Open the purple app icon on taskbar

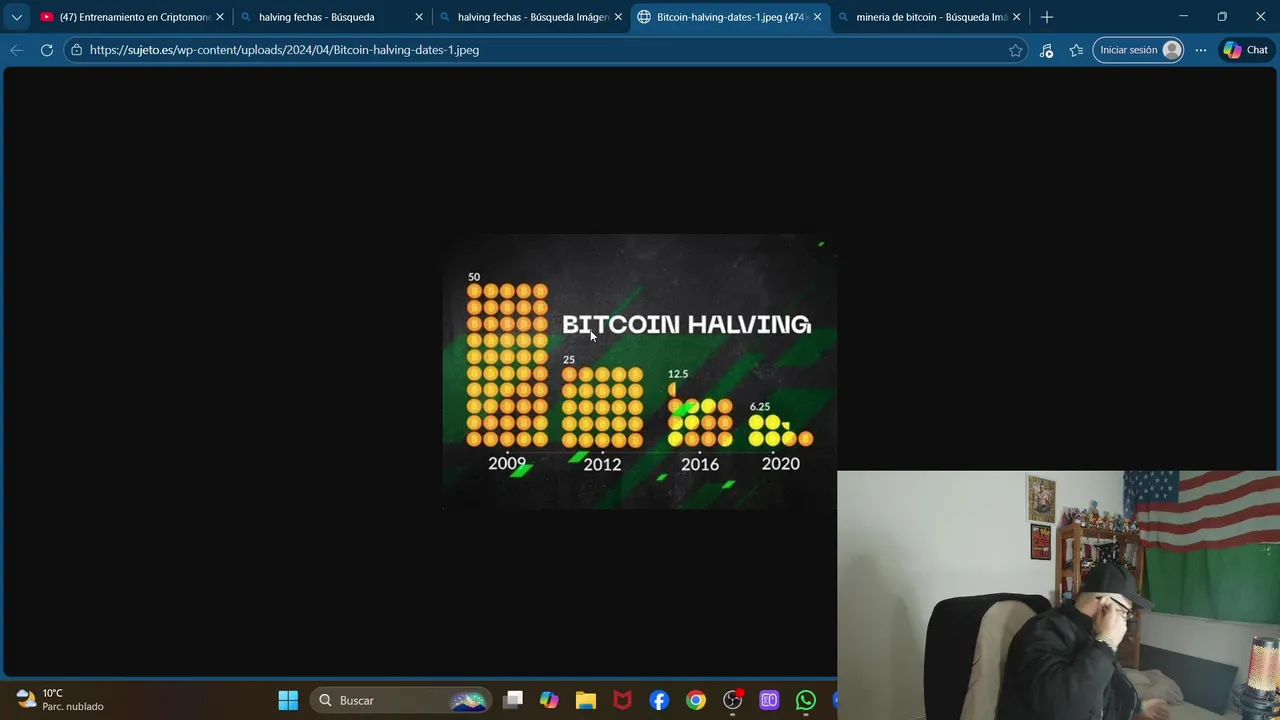(769, 700)
